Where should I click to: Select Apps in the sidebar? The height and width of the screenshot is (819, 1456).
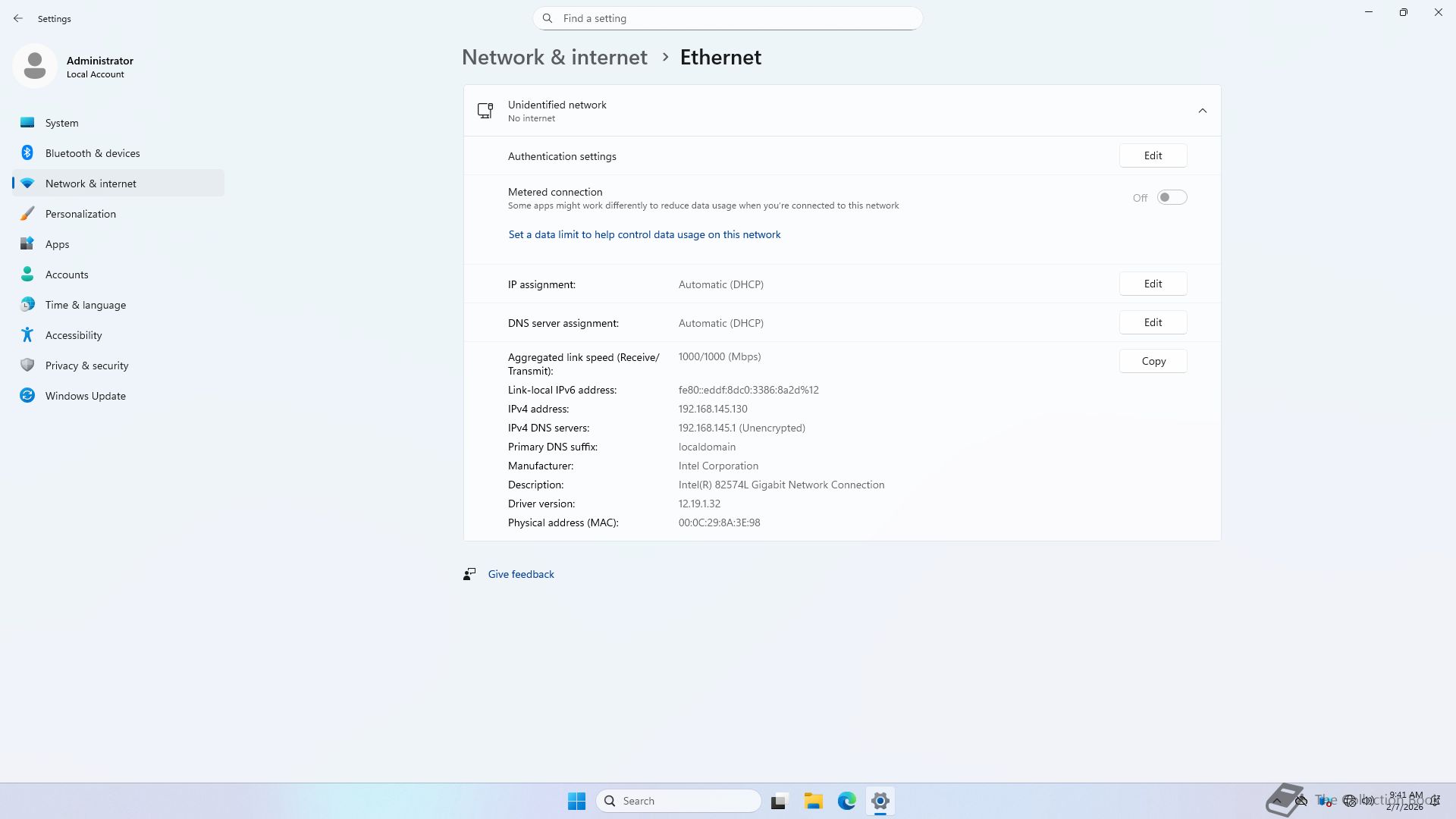pos(57,244)
